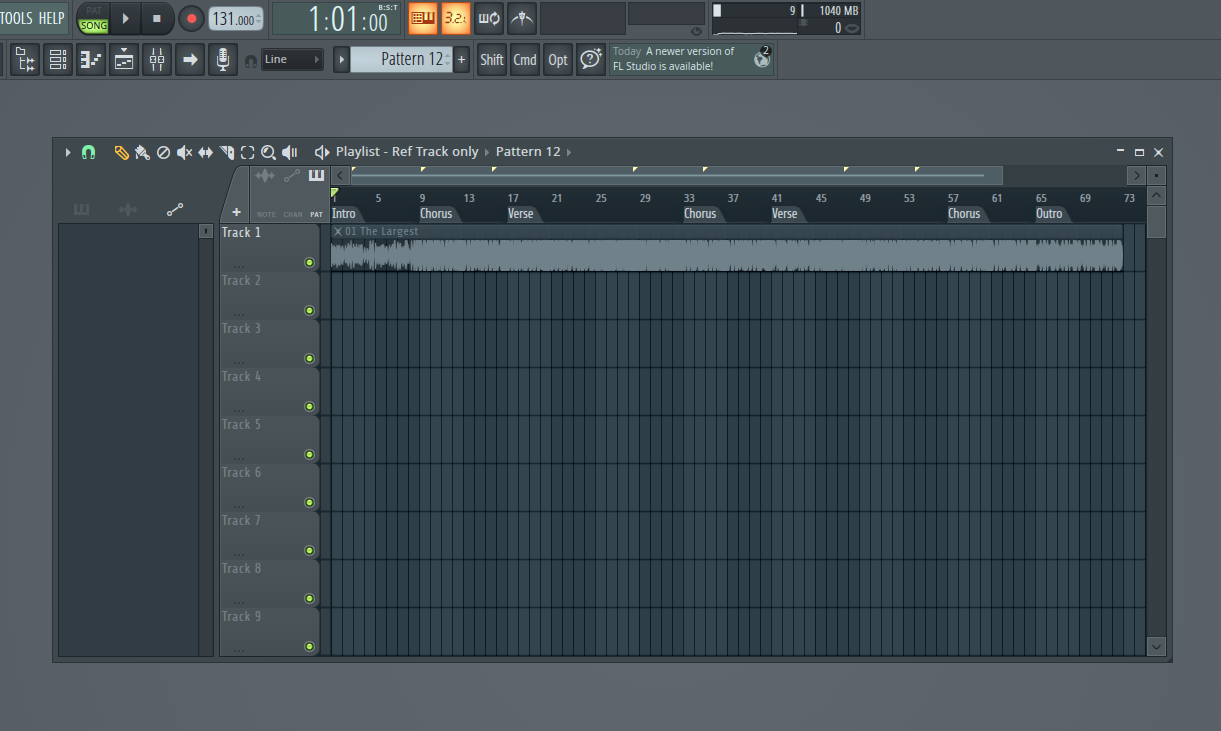
Task: Open the main snap Line dropdown
Action: (293, 58)
